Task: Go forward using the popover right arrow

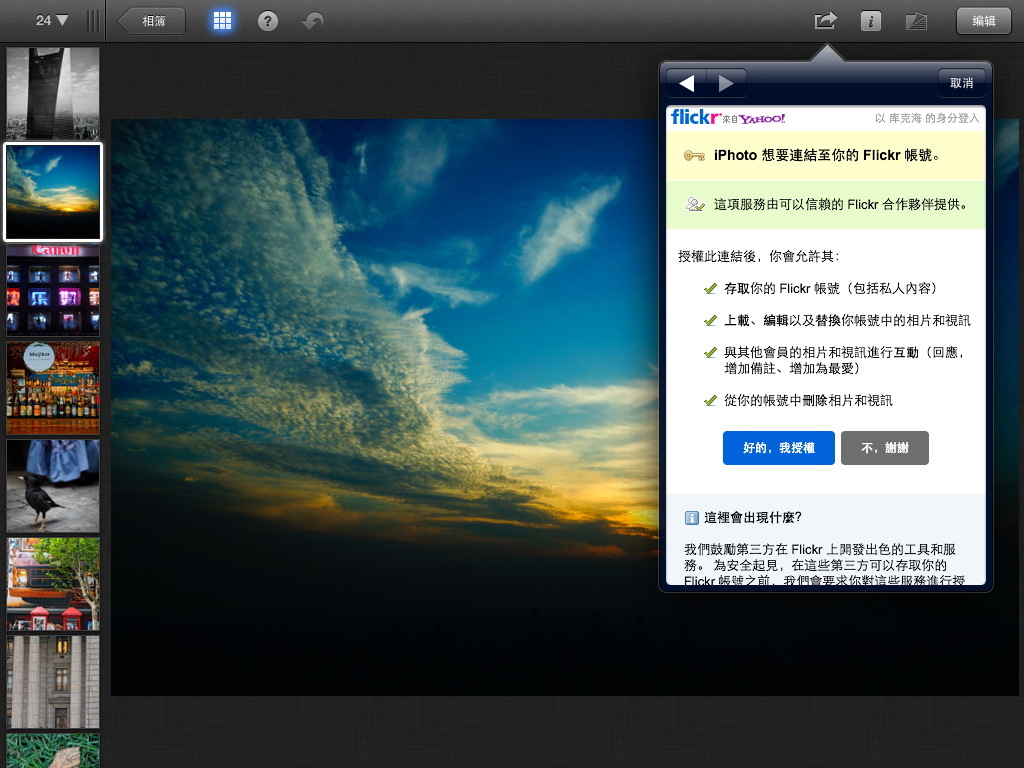Action: 725,82
